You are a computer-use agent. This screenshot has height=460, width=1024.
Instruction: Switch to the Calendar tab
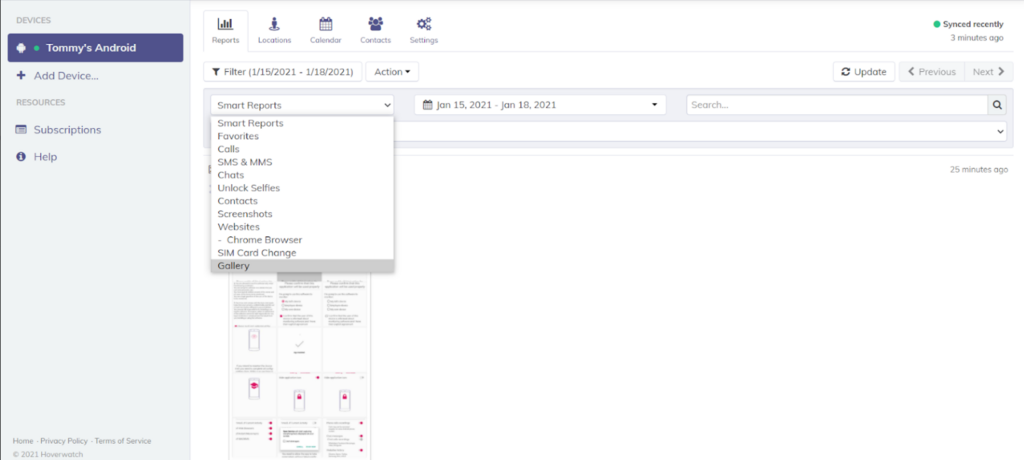coord(325,31)
